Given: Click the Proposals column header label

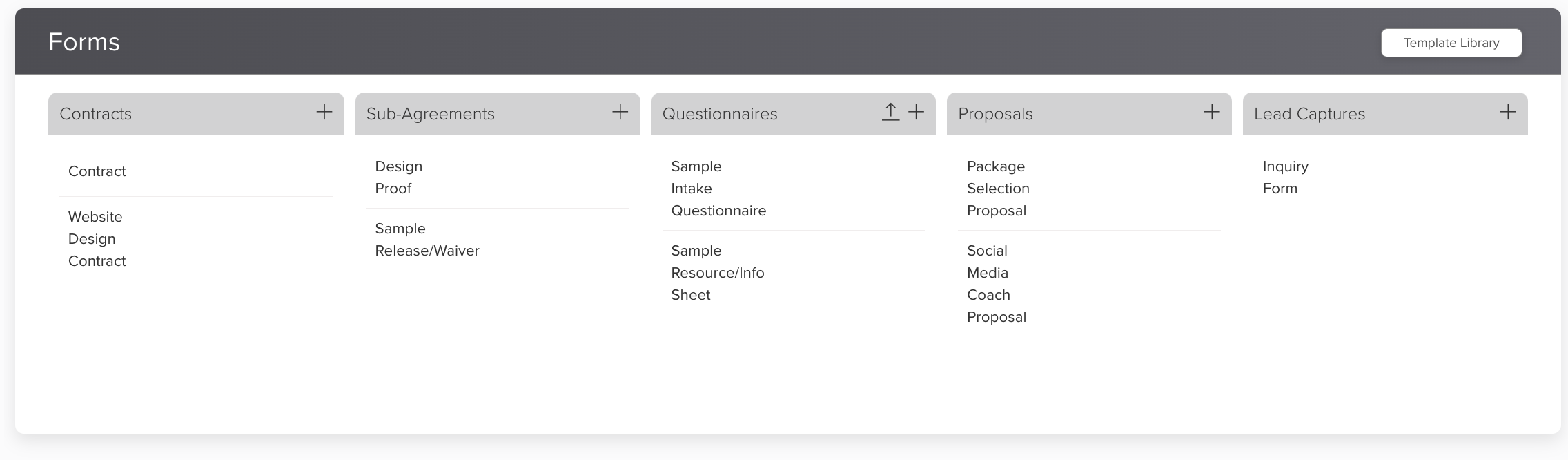Looking at the screenshot, I should [994, 114].
